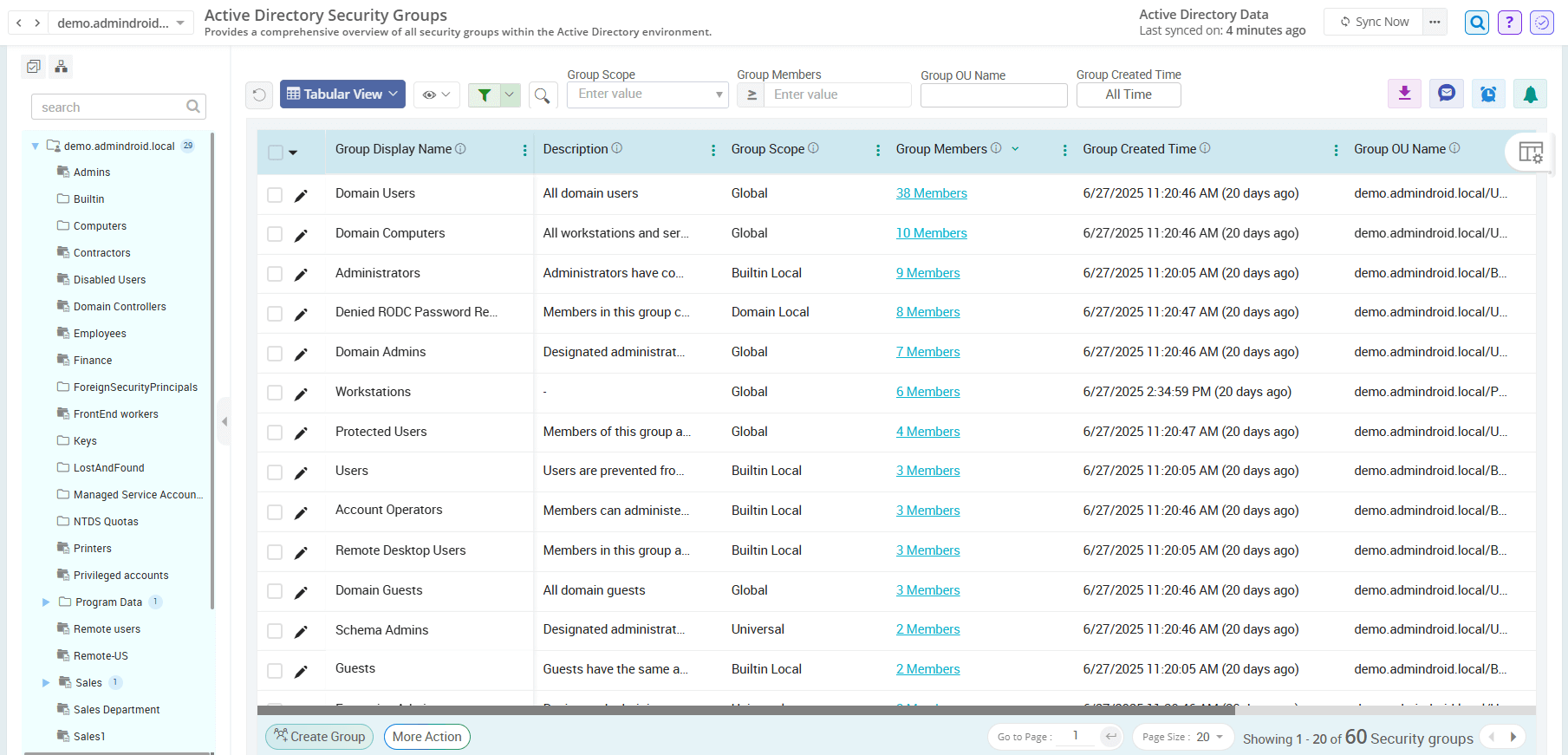Click the more options ellipsis beside Sync Now
This screenshot has height=755, width=1568.
1435,22
